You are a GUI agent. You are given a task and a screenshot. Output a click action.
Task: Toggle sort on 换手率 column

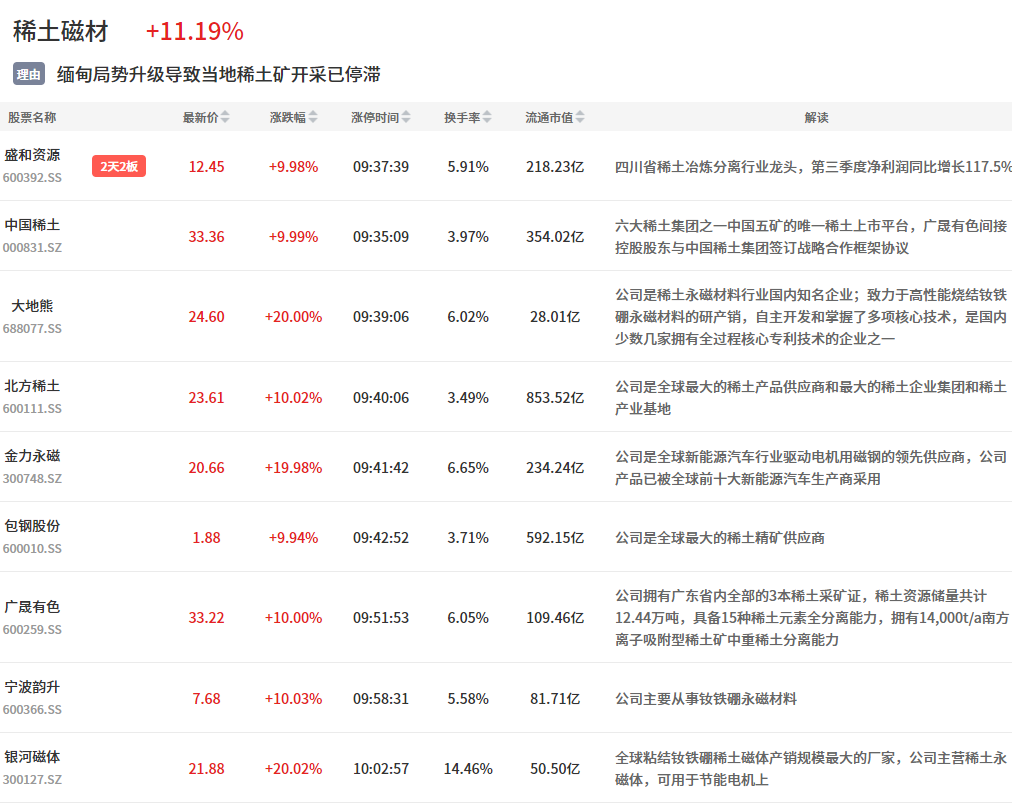(487, 117)
